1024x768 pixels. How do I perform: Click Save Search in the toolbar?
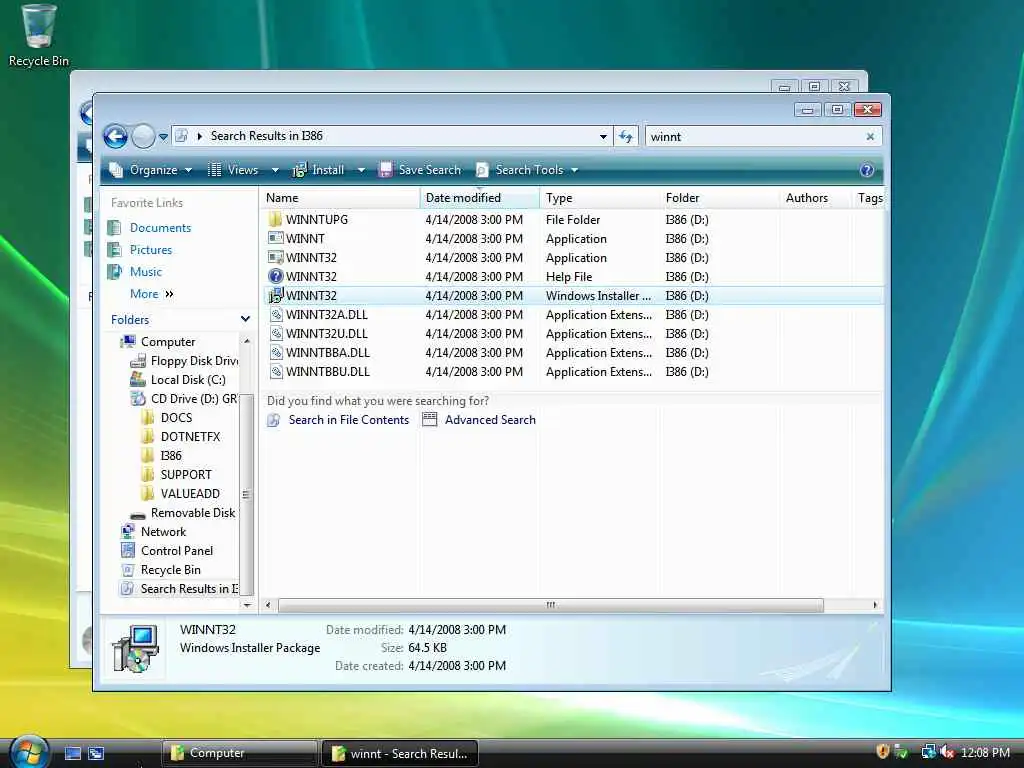(x=420, y=170)
